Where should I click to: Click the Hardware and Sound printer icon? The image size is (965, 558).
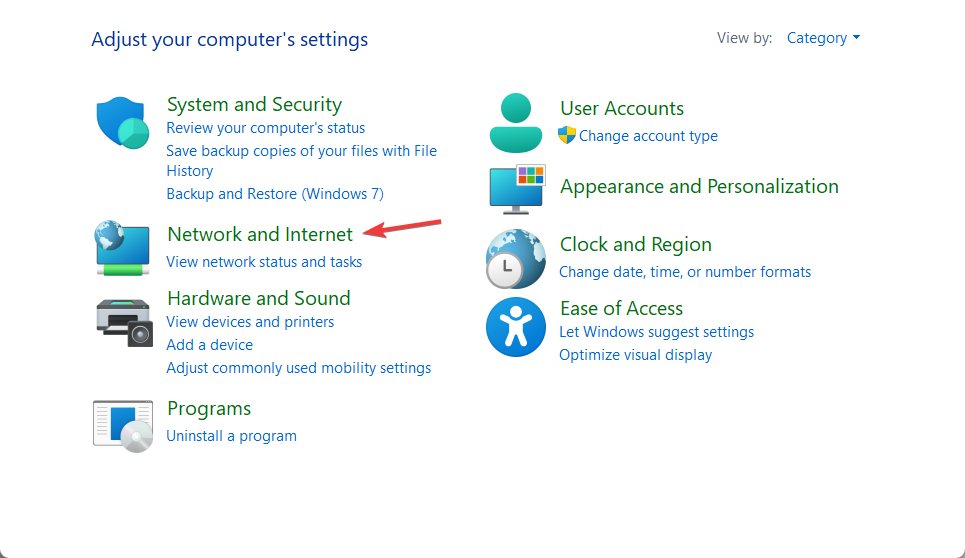(124, 322)
